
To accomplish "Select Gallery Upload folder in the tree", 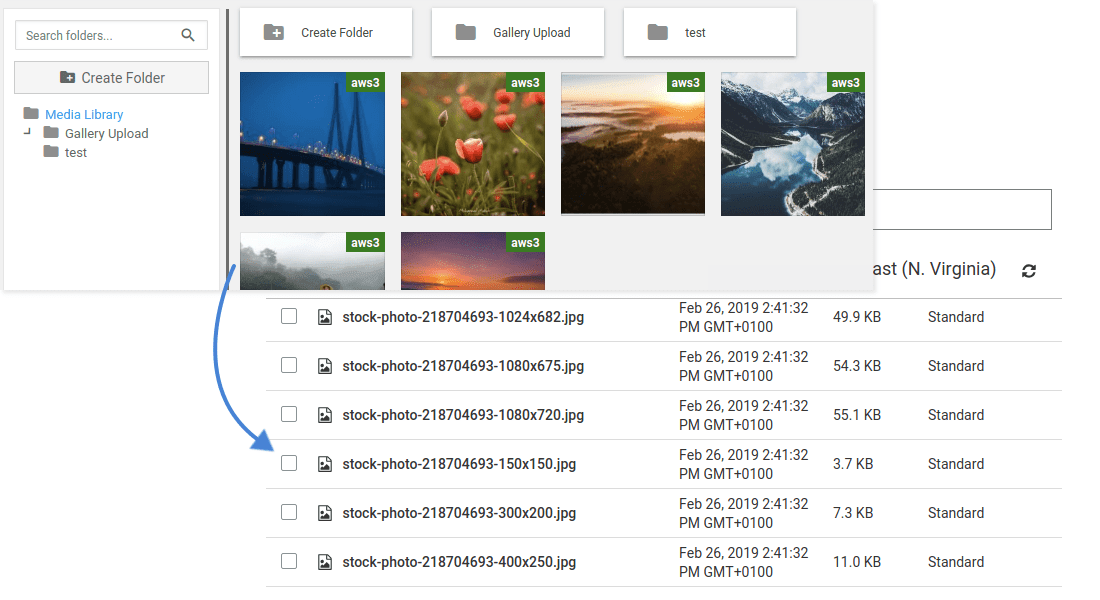I will 107,133.
